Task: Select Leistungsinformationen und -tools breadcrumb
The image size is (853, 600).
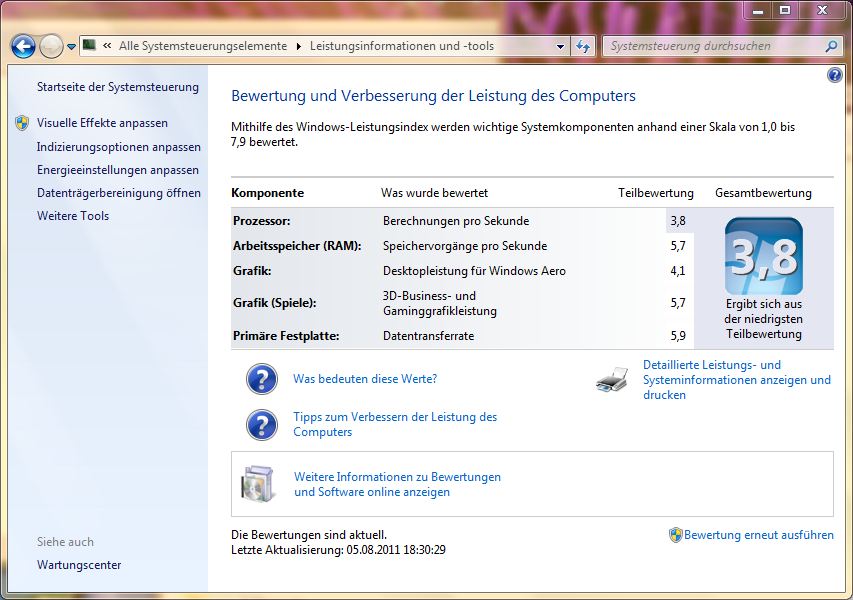Action: click(x=402, y=46)
